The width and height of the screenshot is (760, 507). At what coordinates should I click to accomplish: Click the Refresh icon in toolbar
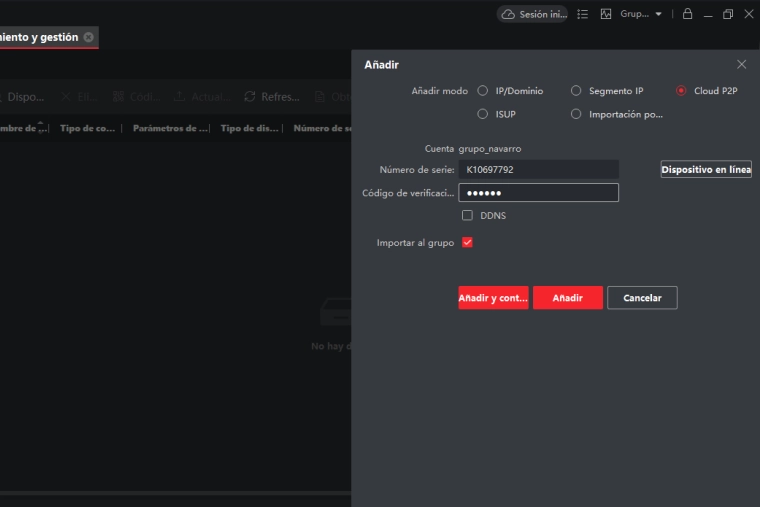(250, 97)
